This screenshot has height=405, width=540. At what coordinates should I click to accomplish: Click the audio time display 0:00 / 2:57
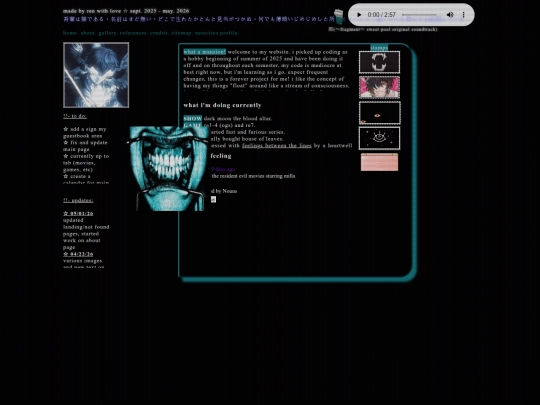tap(382, 15)
